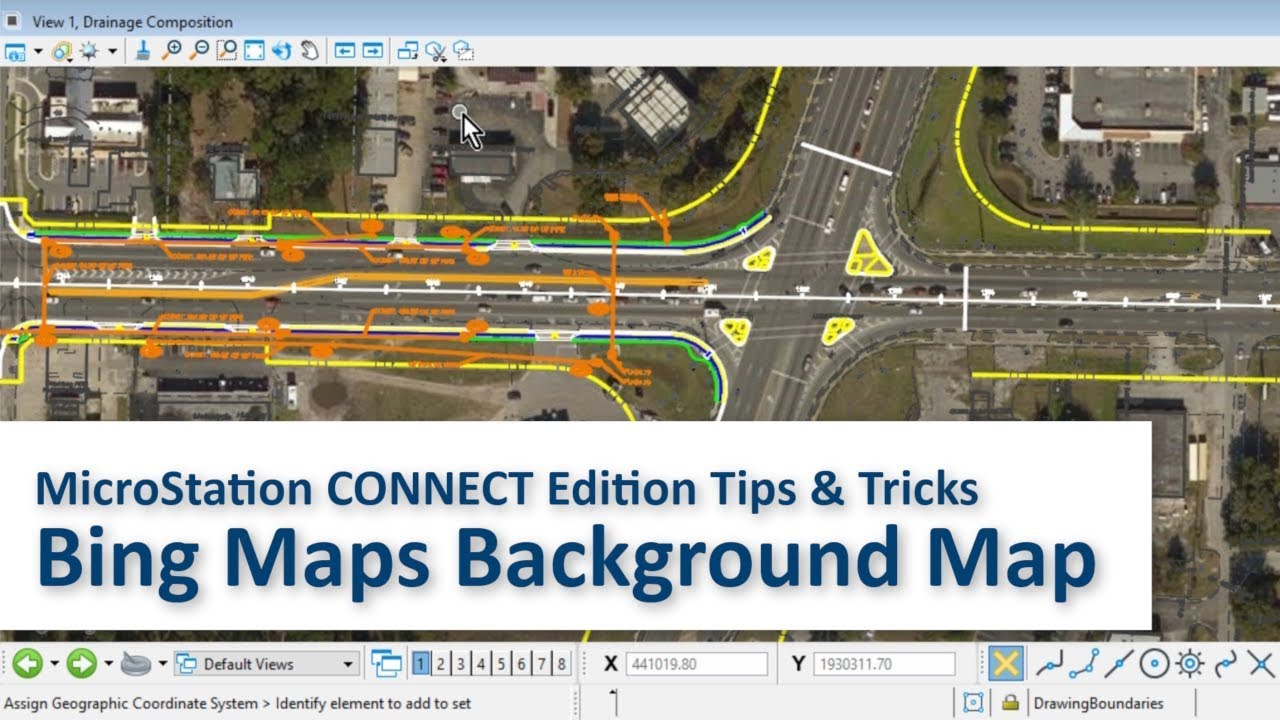Click the DrawingBoundaries level label

pyautogui.click(x=1098, y=703)
